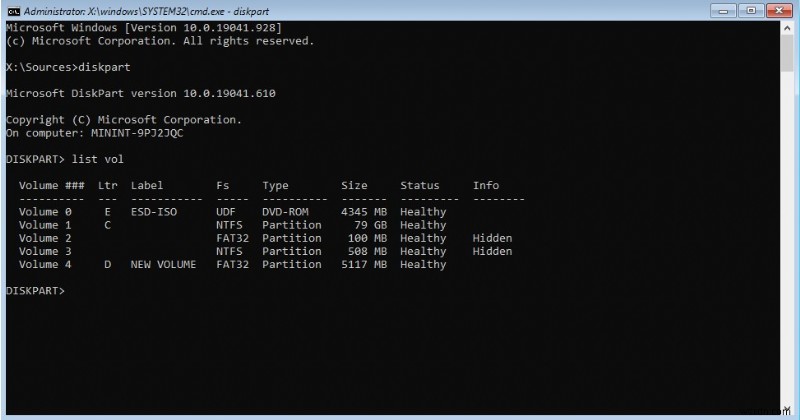800x420 pixels.
Task: Click 'Healthy' status of Volume 4
Action: coord(423,264)
